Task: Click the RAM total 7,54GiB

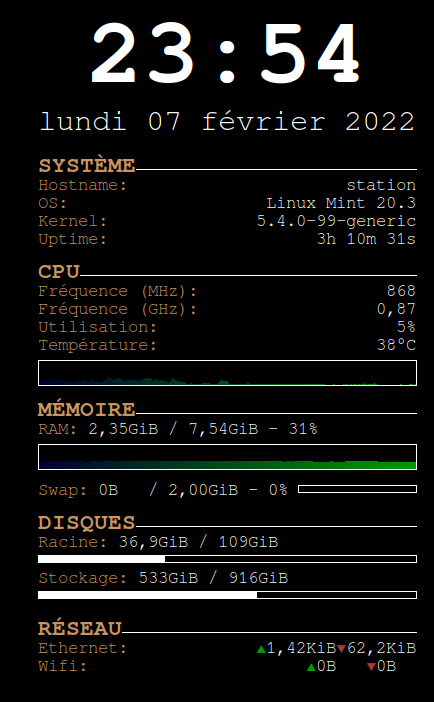Action: [223, 429]
